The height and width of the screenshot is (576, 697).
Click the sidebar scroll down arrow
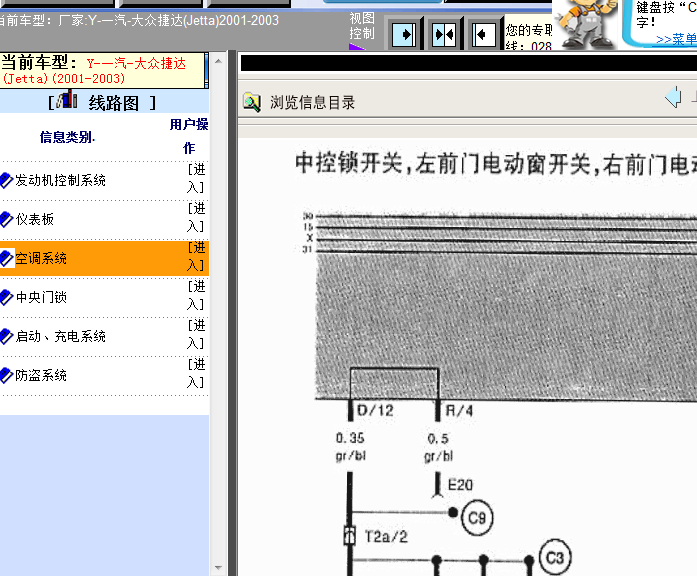pos(218,568)
